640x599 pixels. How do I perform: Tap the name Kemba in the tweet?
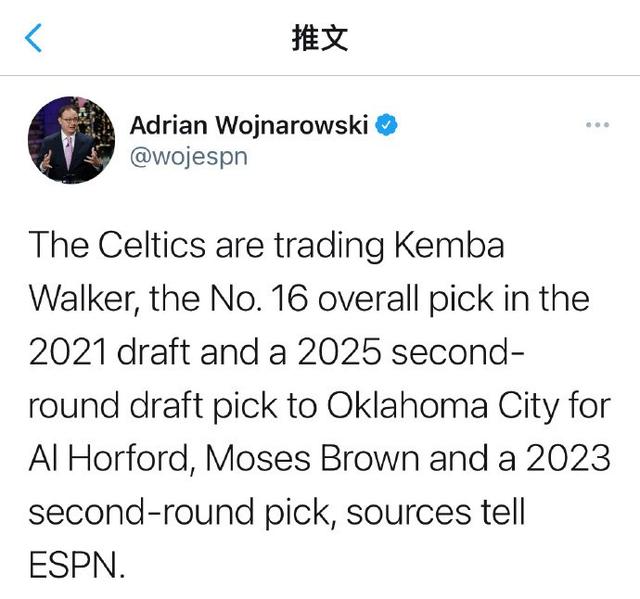pos(449,245)
